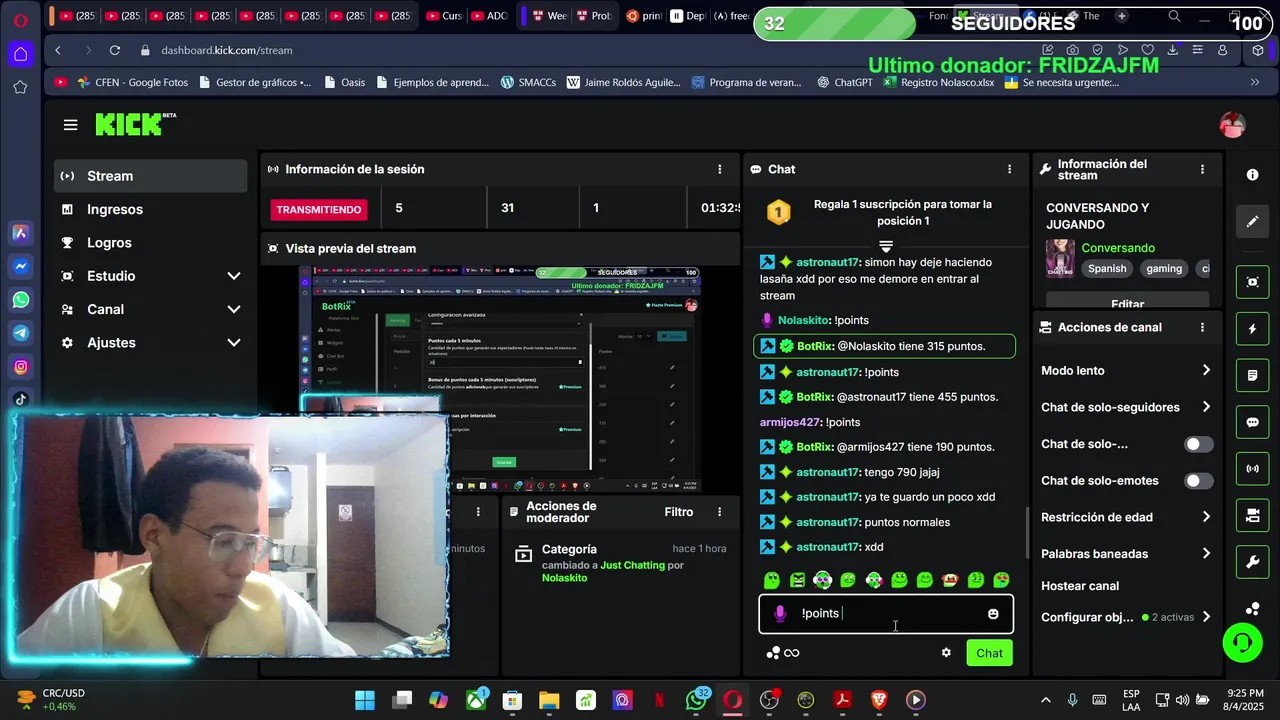1280x720 pixels.
Task: Select Stream in the sidebar
Action: point(150,176)
